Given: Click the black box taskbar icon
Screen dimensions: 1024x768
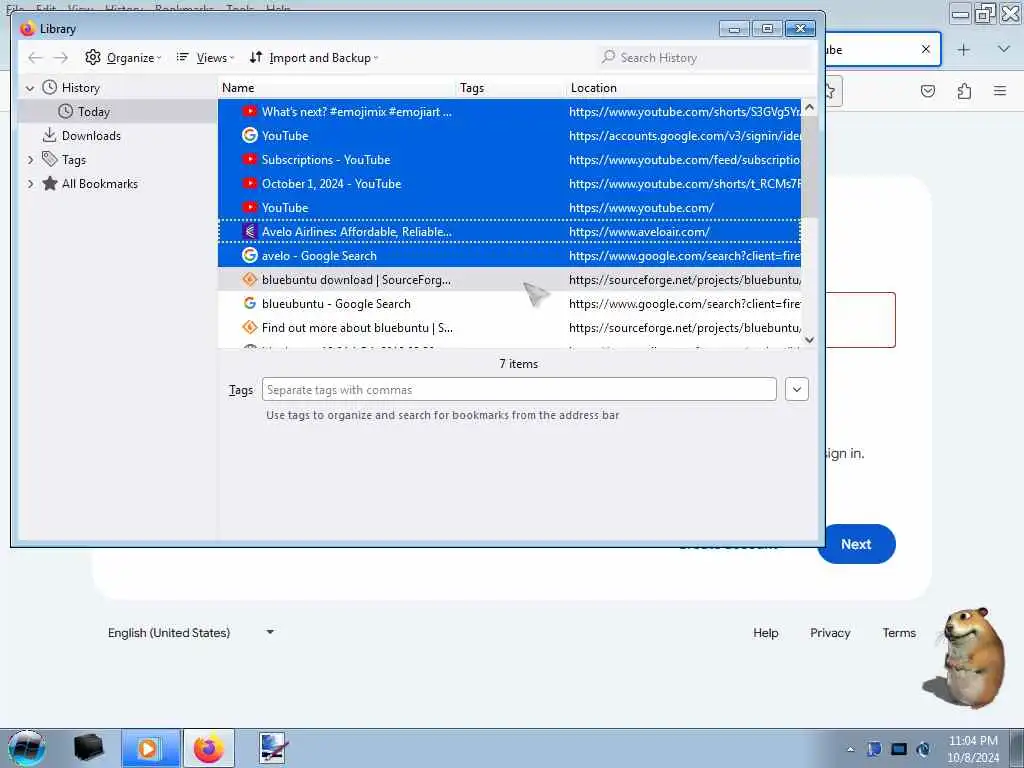Looking at the screenshot, I should click(x=88, y=748).
